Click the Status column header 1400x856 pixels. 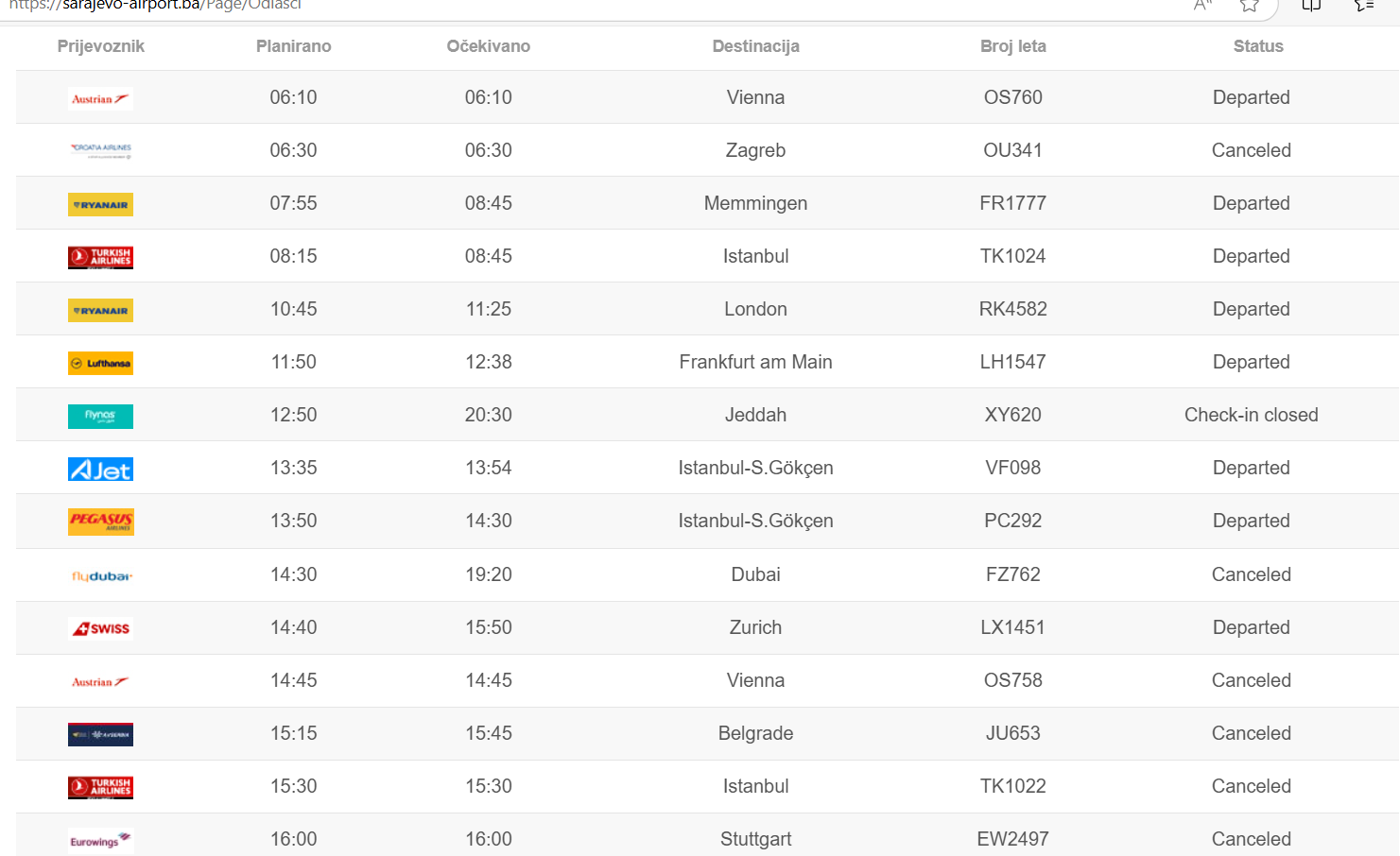click(x=1258, y=46)
